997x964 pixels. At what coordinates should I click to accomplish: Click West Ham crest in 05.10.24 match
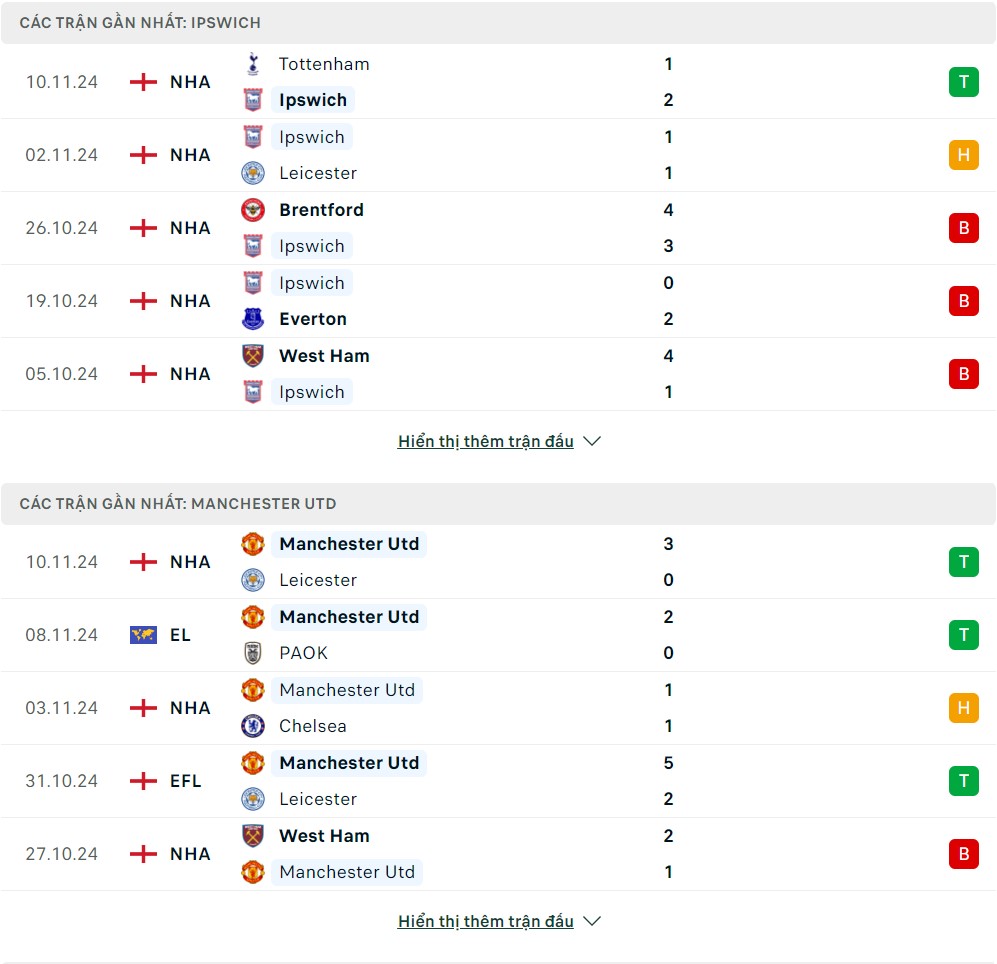[253, 356]
